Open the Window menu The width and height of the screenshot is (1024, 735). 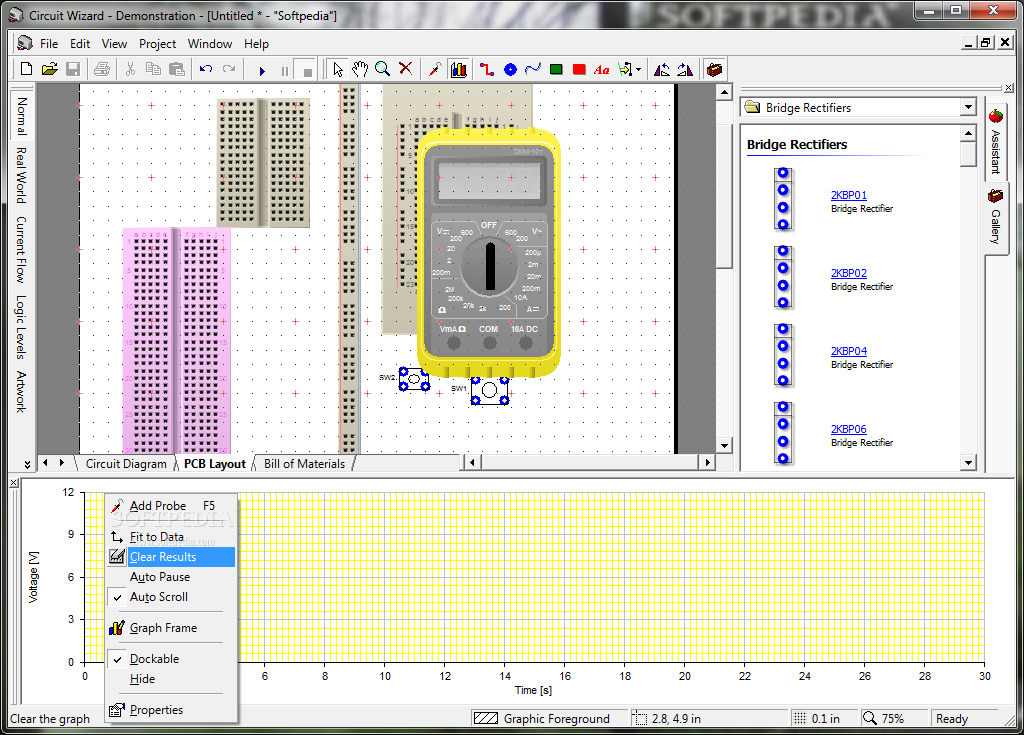(x=210, y=44)
